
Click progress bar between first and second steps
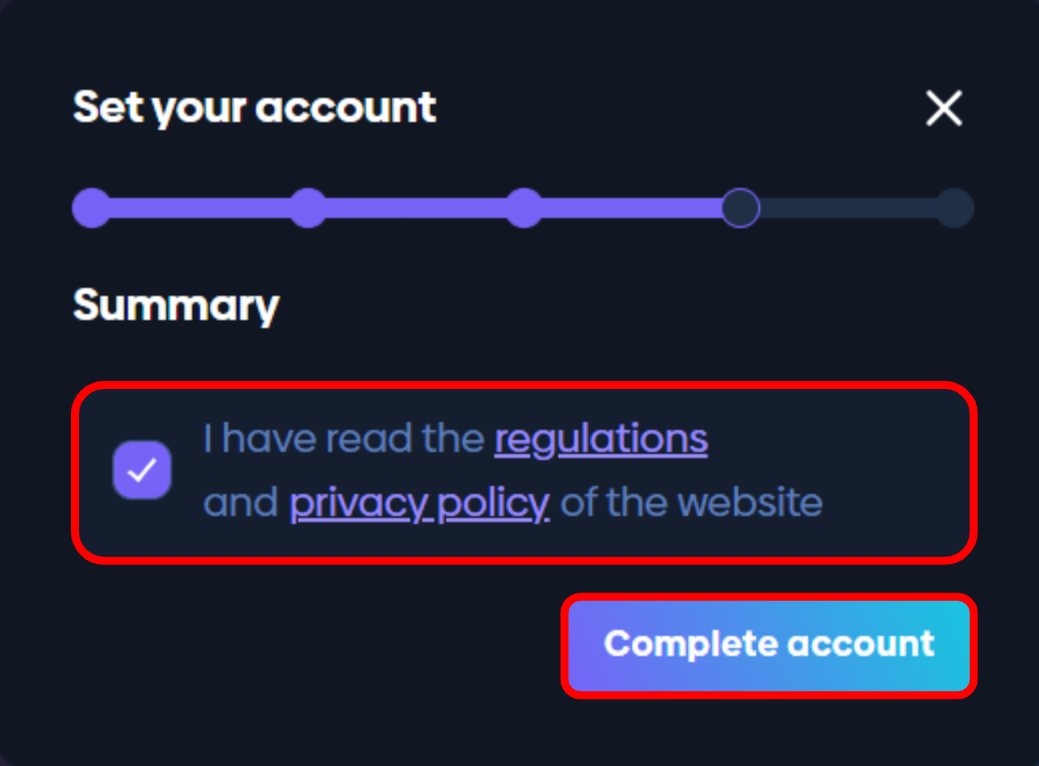point(200,208)
